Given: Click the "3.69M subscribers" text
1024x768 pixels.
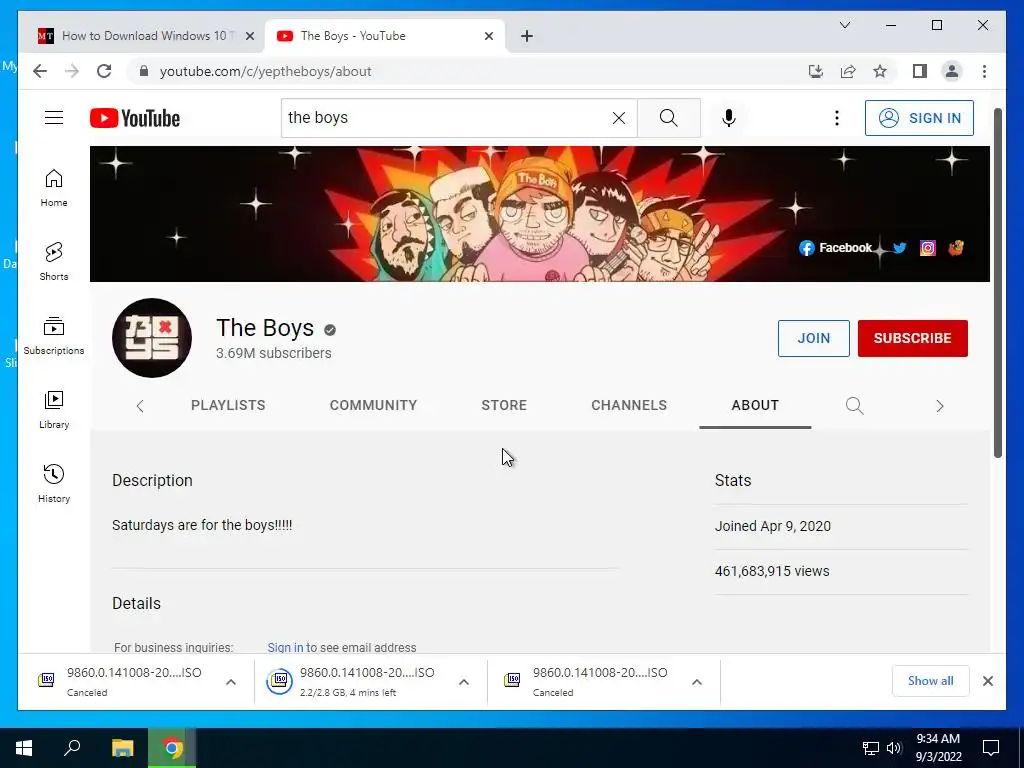Looking at the screenshot, I should click(x=274, y=353).
